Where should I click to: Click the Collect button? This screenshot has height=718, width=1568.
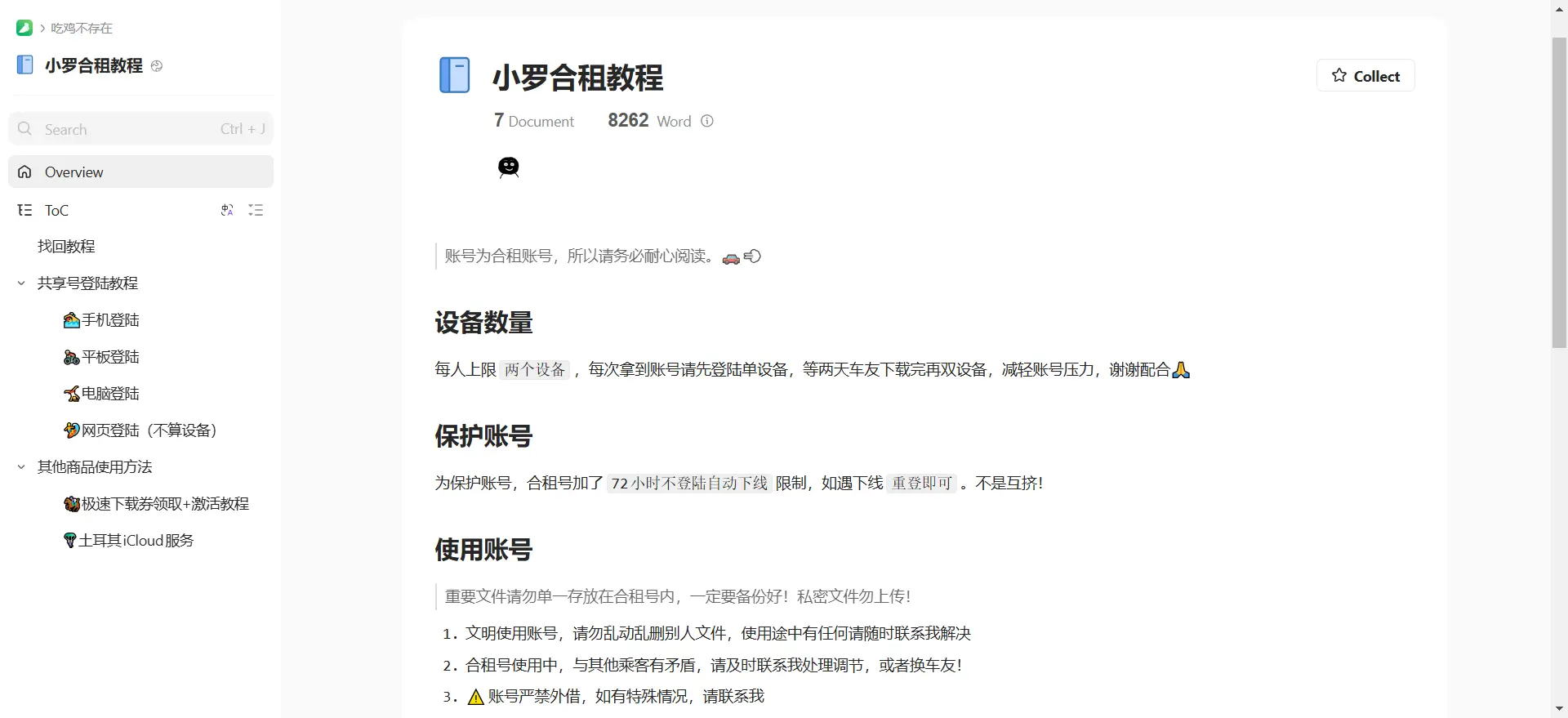(1365, 75)
